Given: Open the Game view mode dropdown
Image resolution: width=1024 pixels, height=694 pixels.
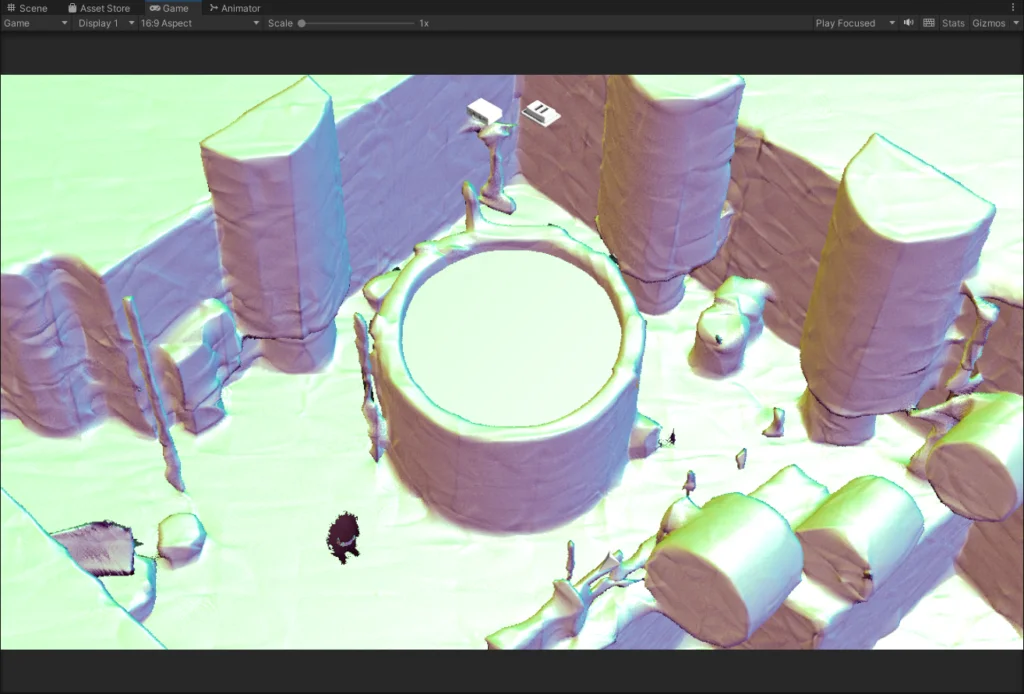Looking at the screenshot, I should click(x=36, y=23).
